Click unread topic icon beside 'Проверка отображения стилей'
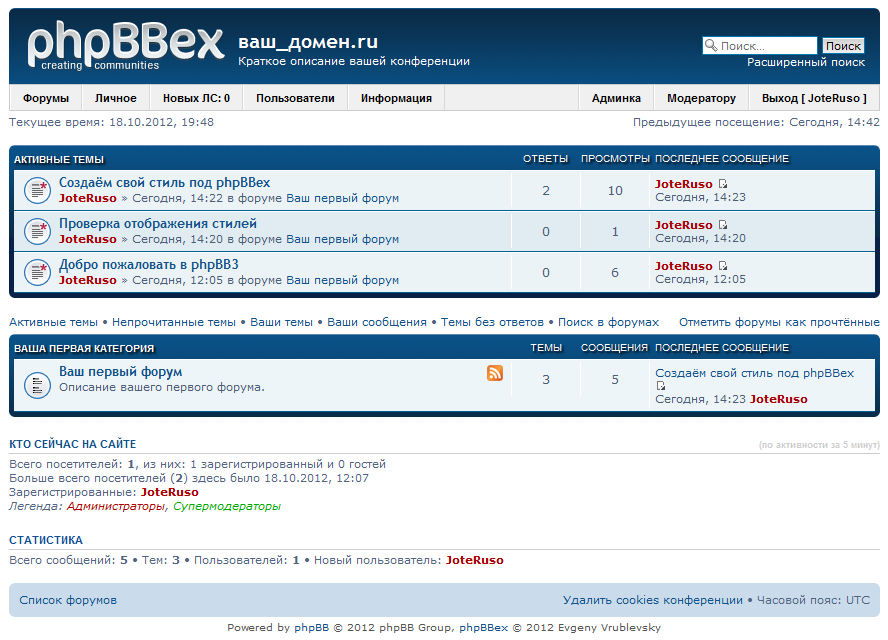 coord(37,231)
